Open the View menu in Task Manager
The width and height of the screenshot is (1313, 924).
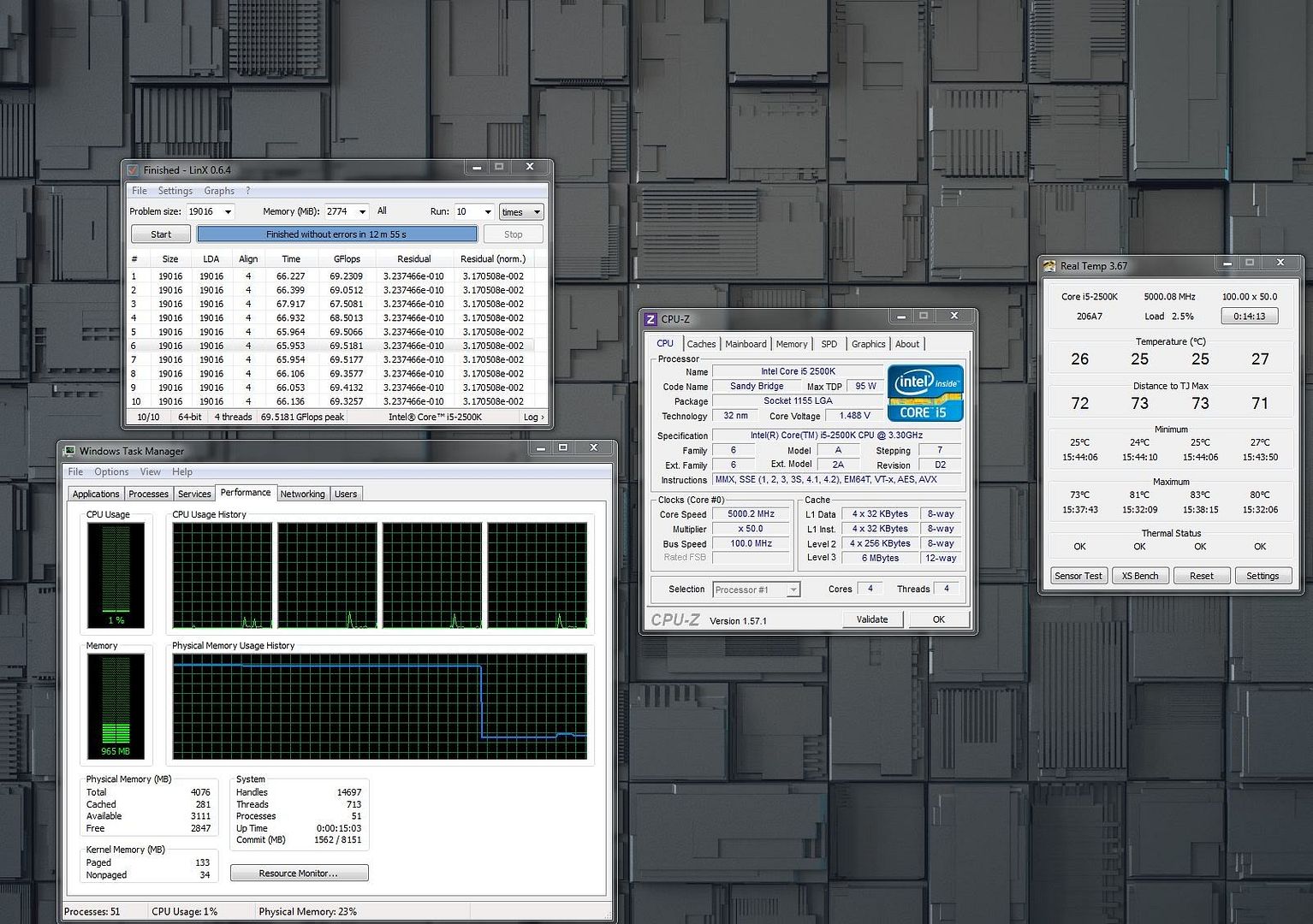pyautogui.click(x=151, y=471)
